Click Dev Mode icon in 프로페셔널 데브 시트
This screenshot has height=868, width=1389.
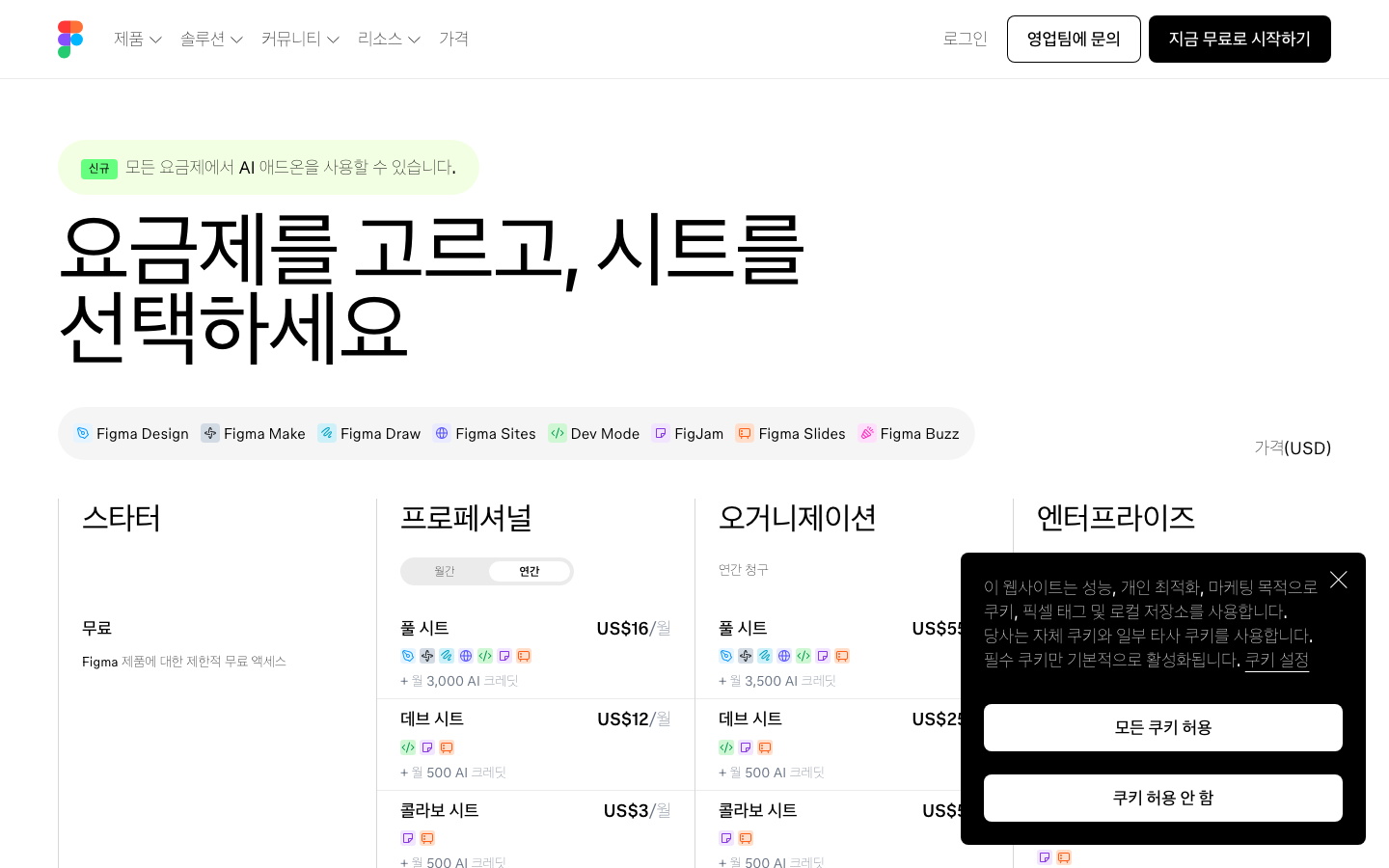(x=408, y=747)
